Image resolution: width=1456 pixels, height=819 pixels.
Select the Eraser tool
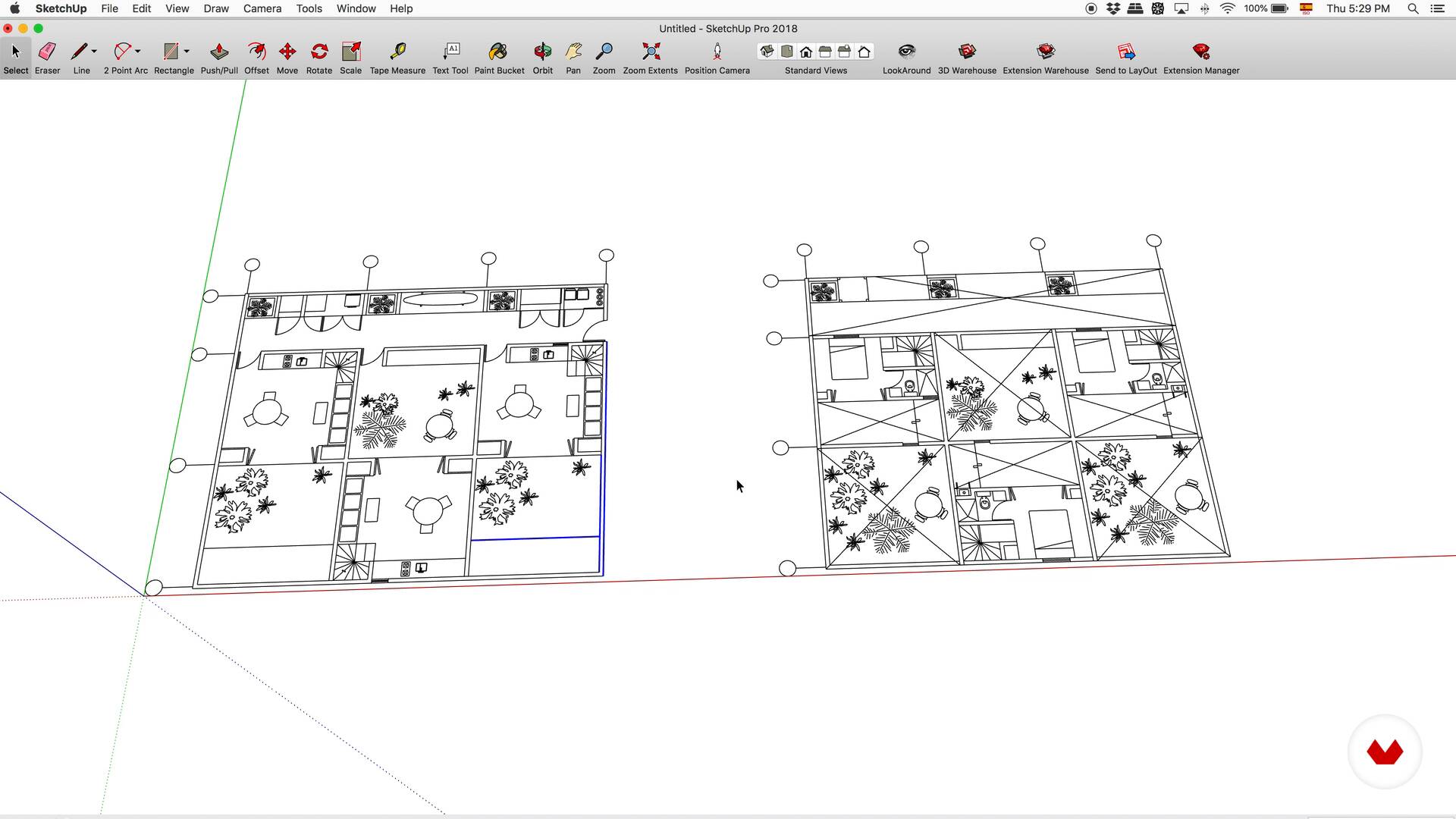pyautogui.click(x=47, y=52)
